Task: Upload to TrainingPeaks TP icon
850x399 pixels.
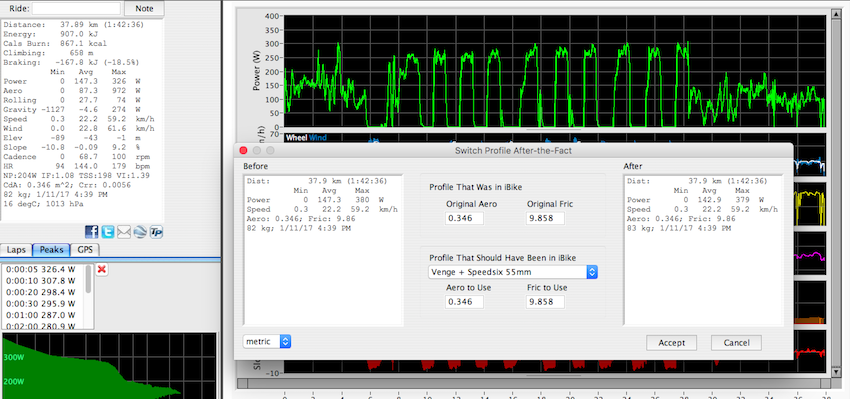Action: (156, 233)
